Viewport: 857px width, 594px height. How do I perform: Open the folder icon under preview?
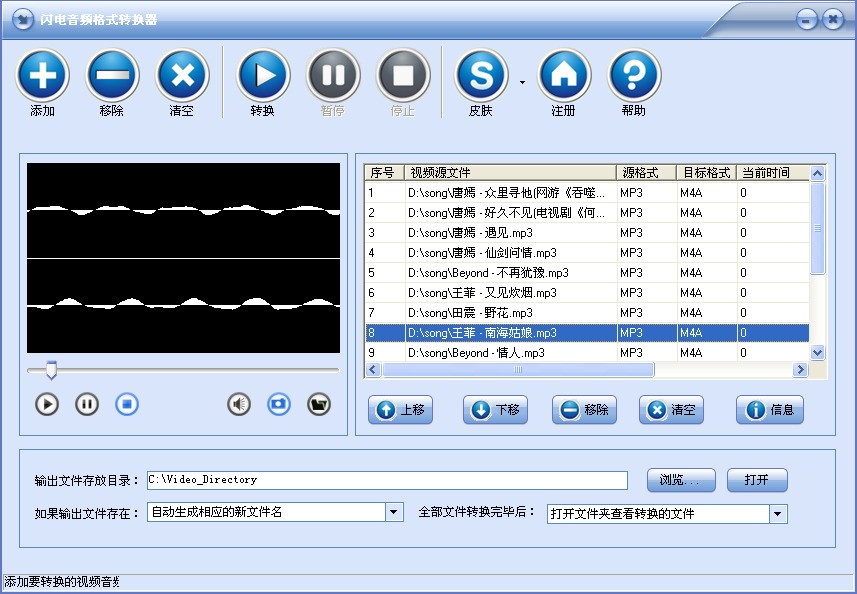click(x=318, y=404)
